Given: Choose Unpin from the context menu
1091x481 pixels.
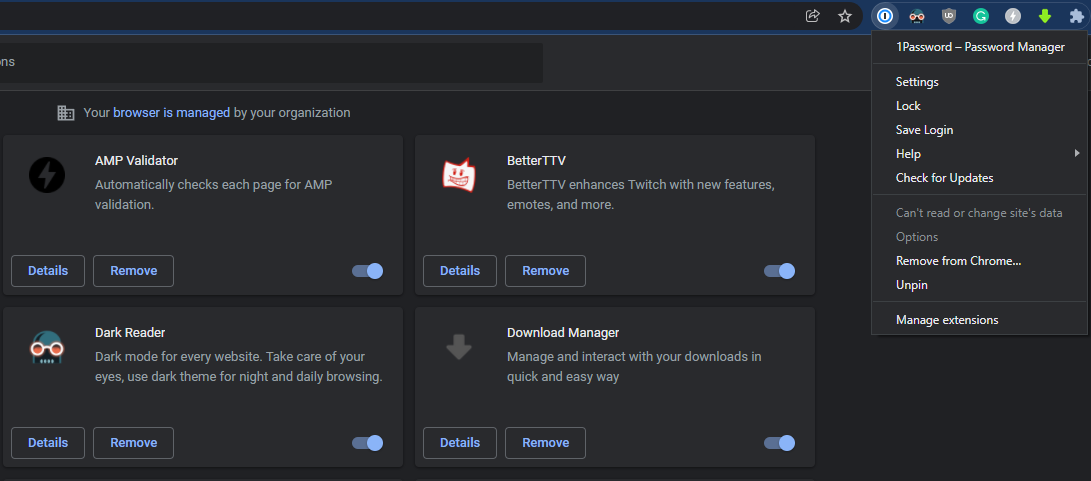Looking at the screenshot, I should [x=979, y=285].
